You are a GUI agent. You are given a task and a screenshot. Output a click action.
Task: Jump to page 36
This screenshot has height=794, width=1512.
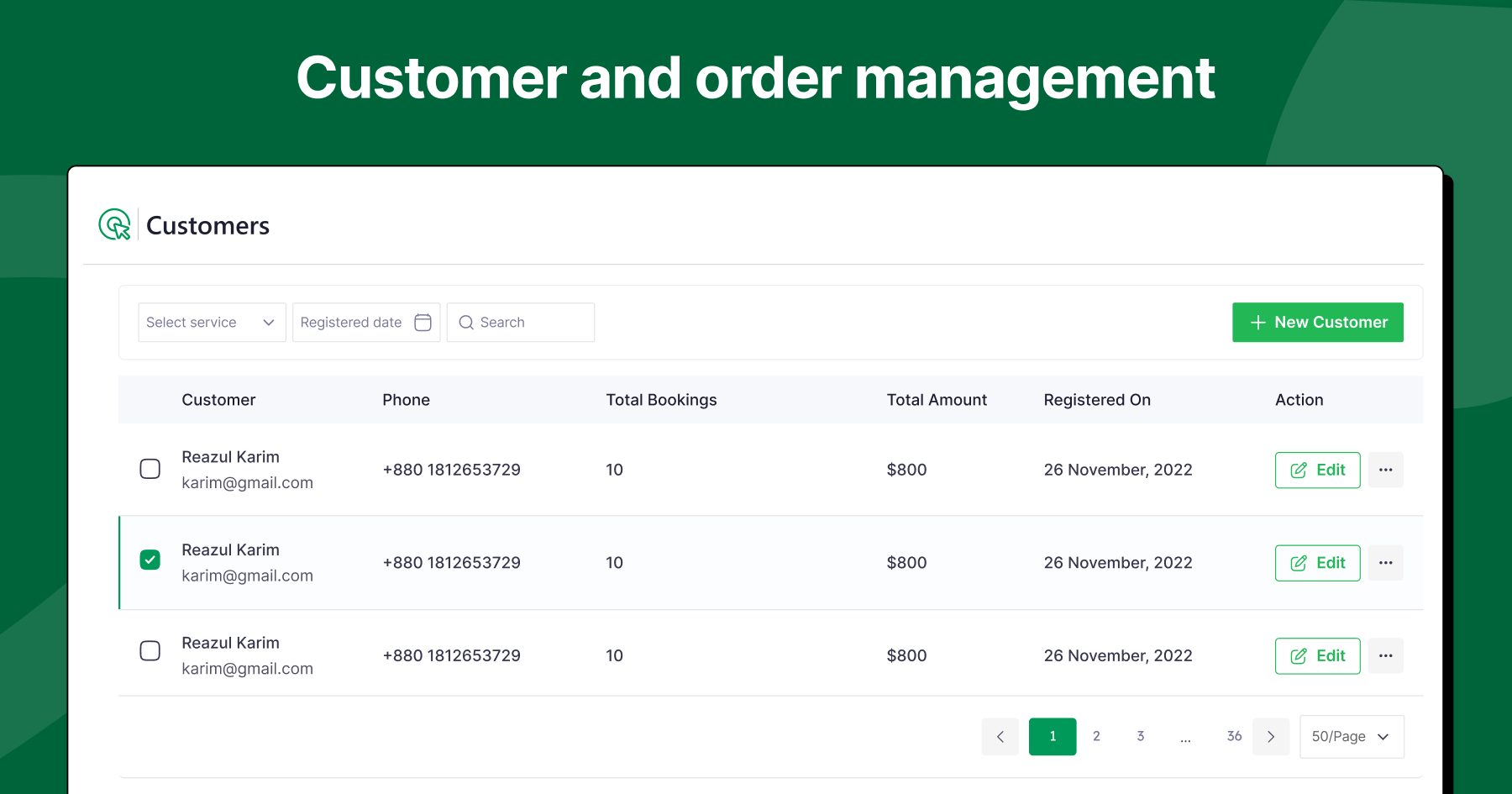[1234, 736]
